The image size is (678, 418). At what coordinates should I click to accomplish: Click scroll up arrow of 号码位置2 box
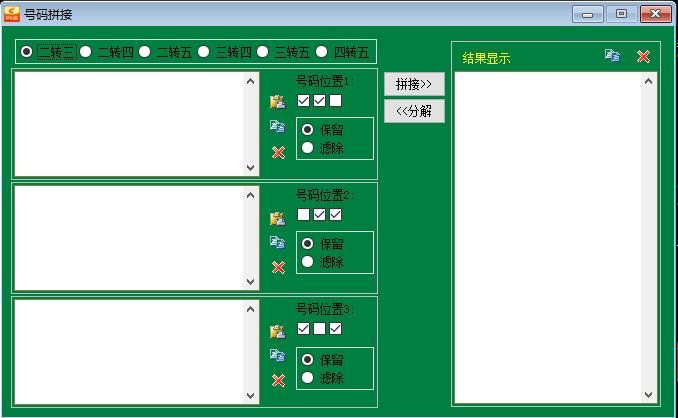click(251, 195)
